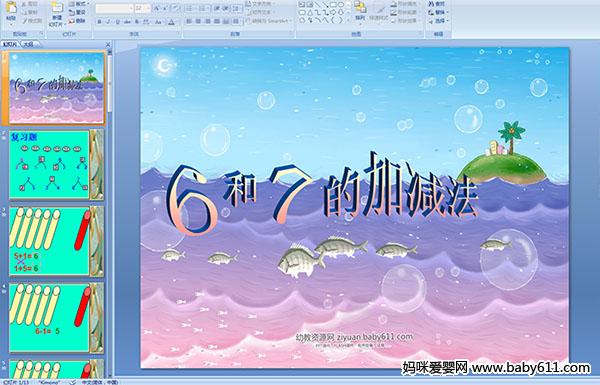The width and height of the screenshot is (600, 385).
Task: Open the Shape Fill (形状填充) dropdown
Action: [x=406, y=4]
